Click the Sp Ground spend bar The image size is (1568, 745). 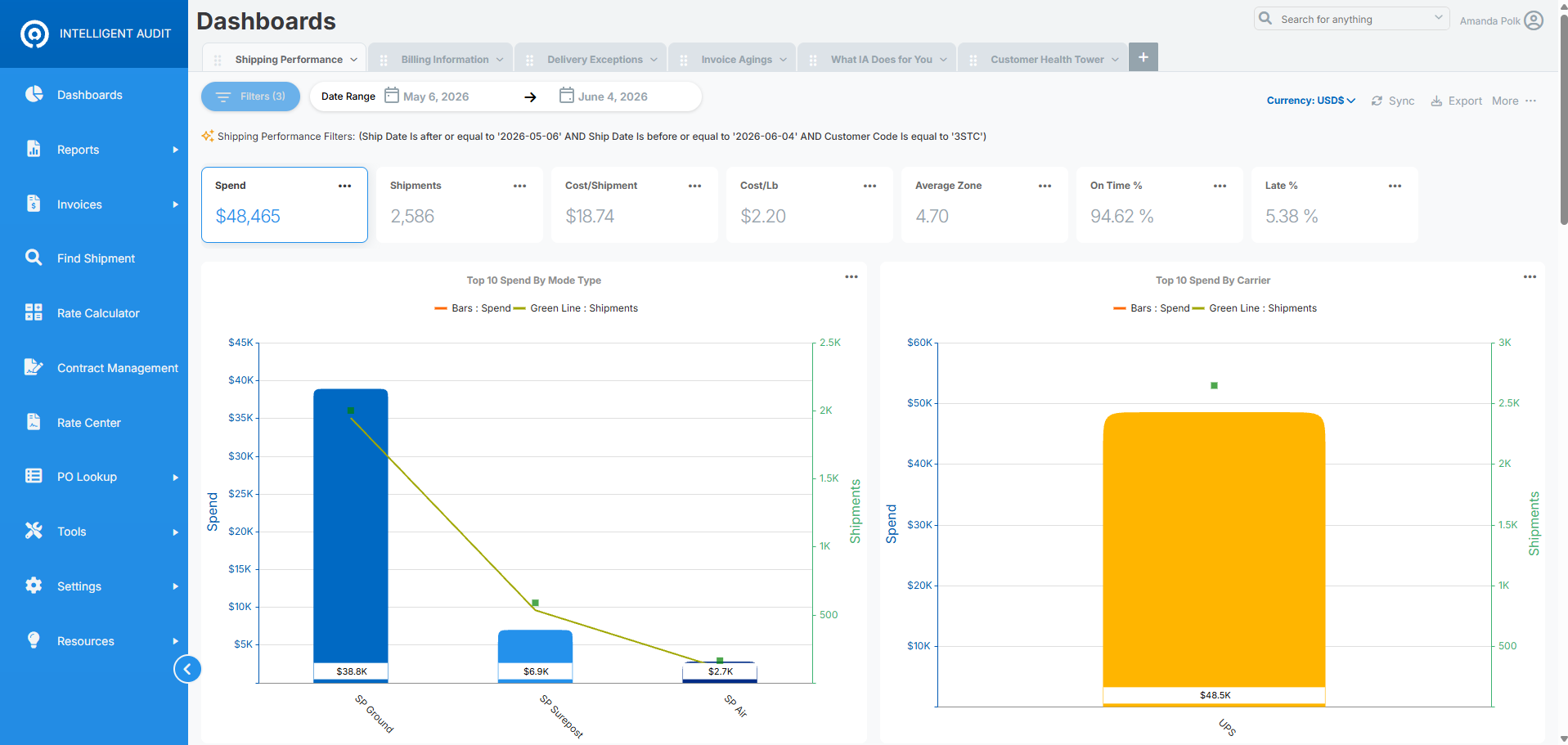(x=351, y=536)
